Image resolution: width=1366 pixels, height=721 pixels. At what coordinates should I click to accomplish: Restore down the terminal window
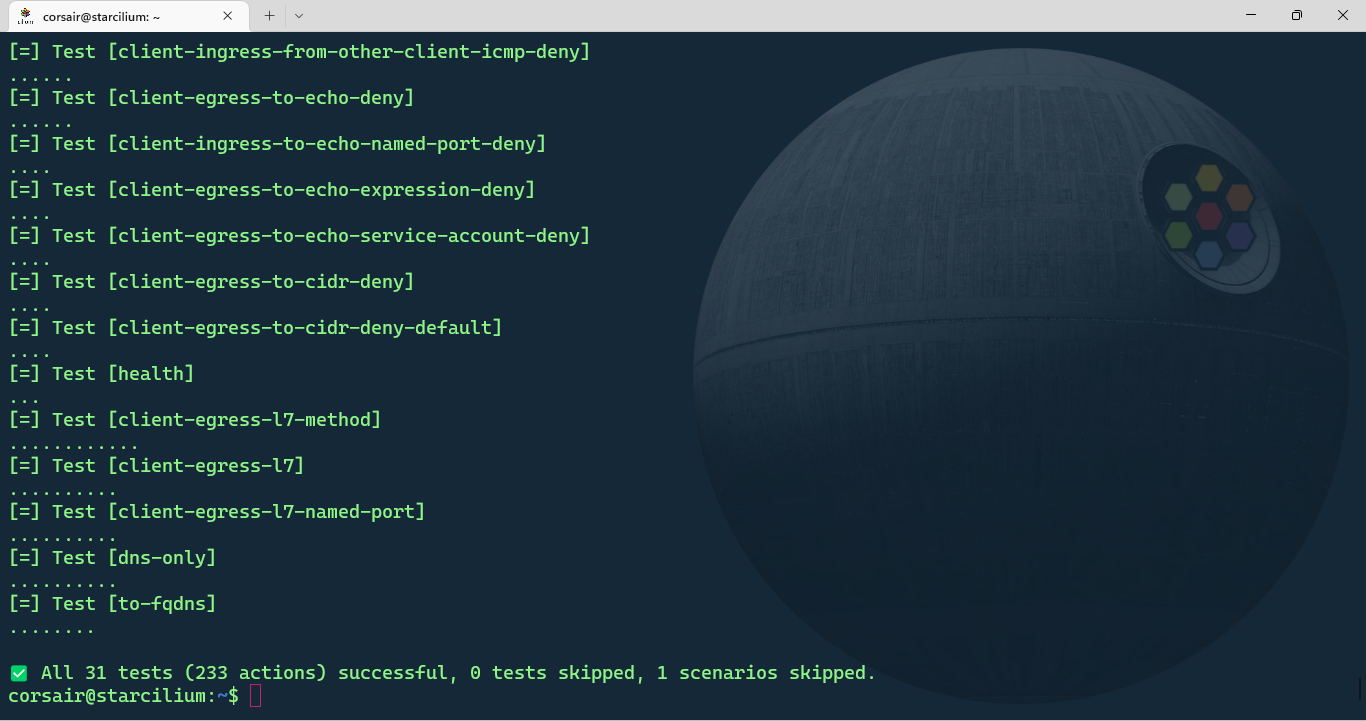click(1296, 15)
